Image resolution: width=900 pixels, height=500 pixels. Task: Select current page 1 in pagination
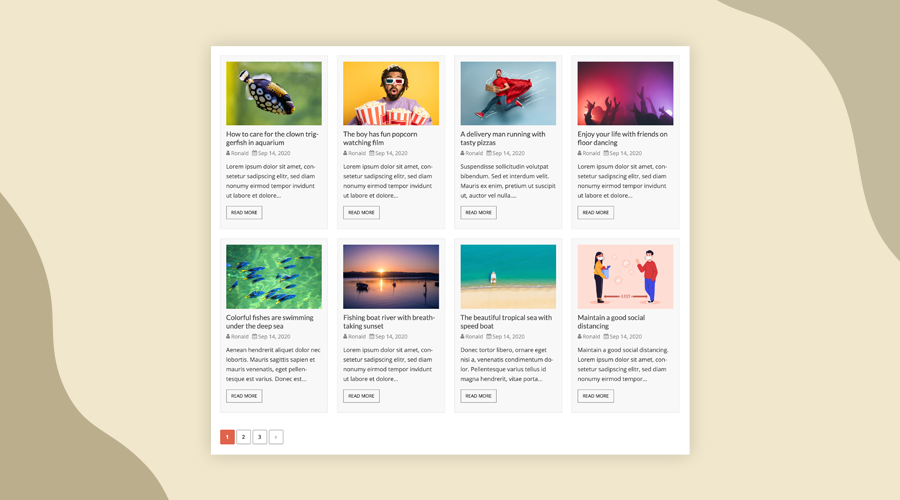(227, 437)
